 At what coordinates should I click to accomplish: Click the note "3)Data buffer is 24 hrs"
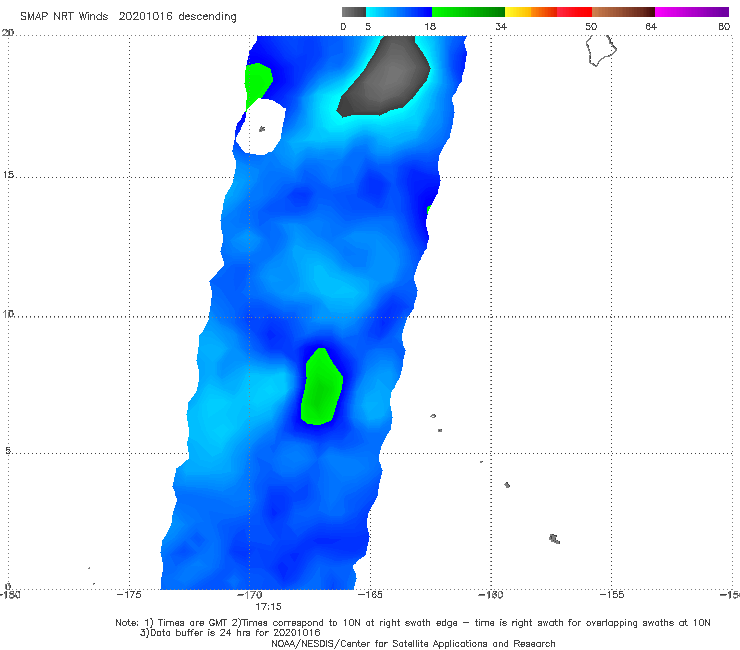point(230,633)
